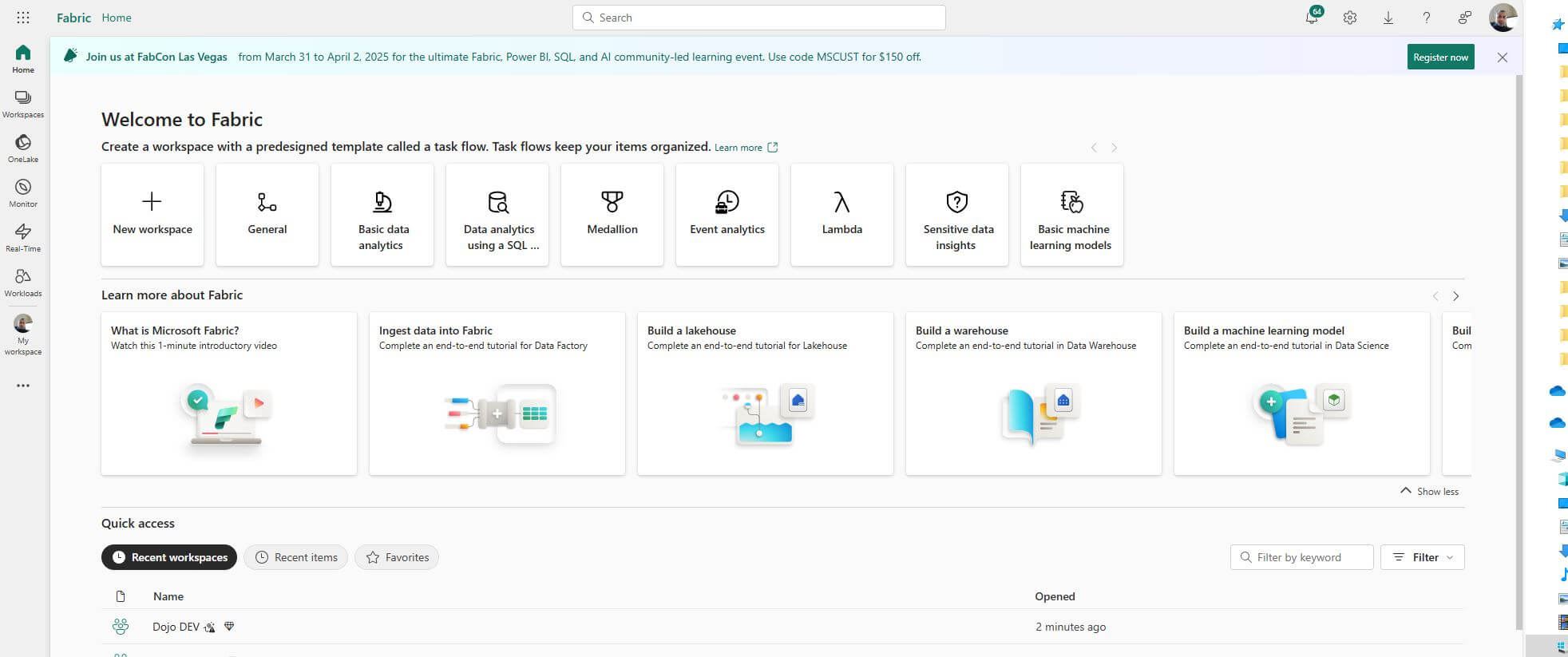Create a New workspace card
Image resolution: width=1568 pixels, height=657 pixels.
[x=152, y=215]
